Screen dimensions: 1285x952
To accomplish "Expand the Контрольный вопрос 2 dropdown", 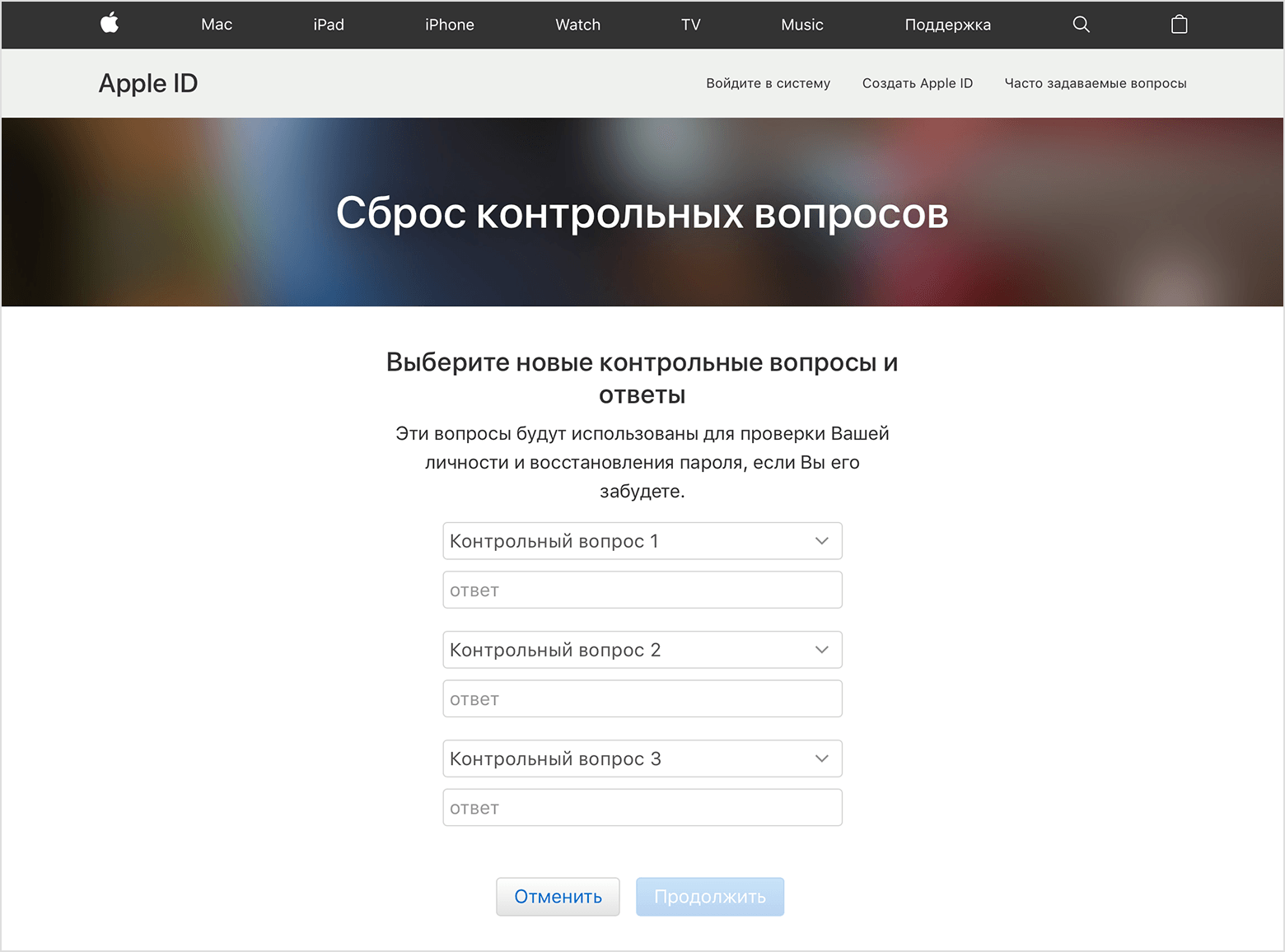I will [x=642, y=650].
